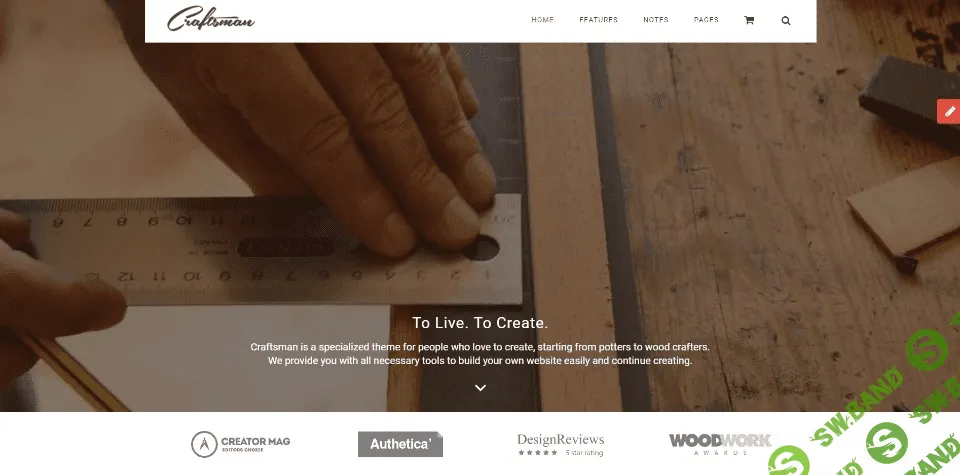The width and height of the screenshot is (960, 475).
Task: Open the Notes menu item
Action: [656, 20]
